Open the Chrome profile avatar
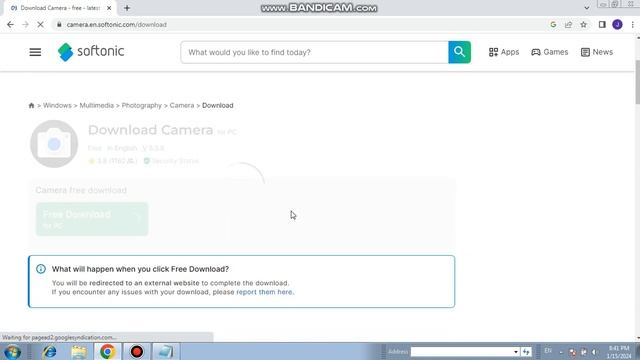 617,24
